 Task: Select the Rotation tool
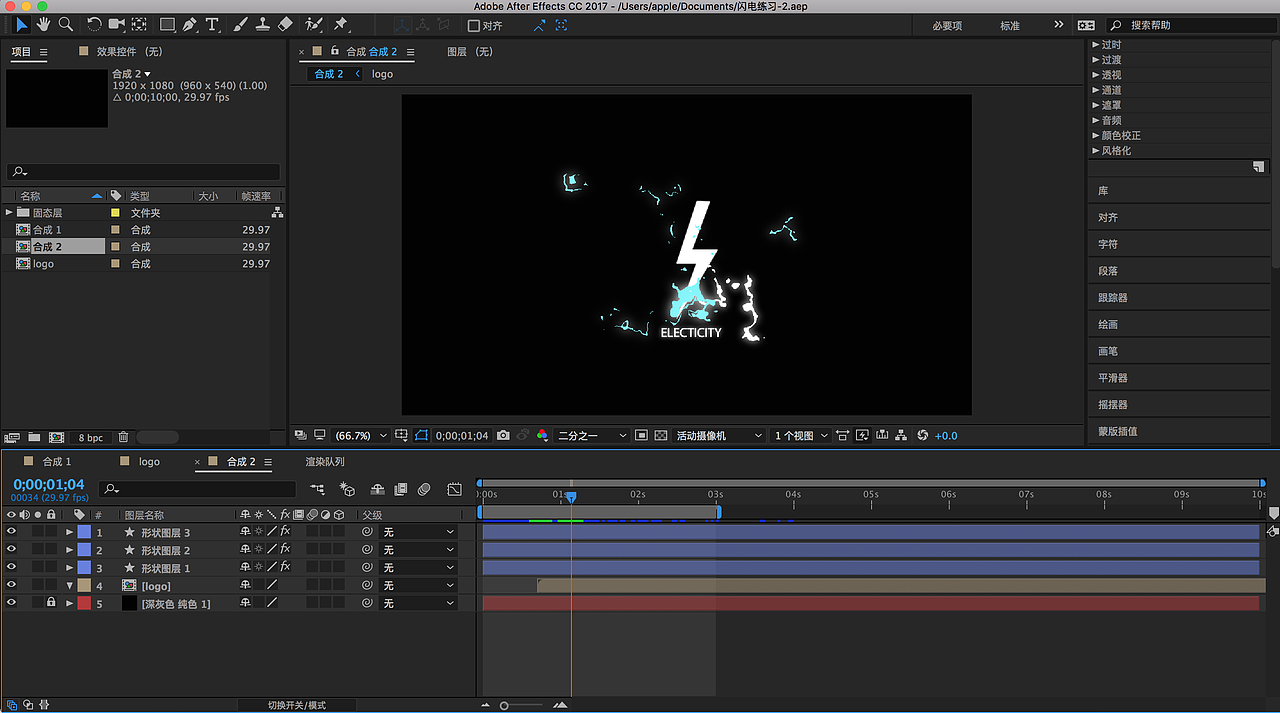[x=94, y=24]
